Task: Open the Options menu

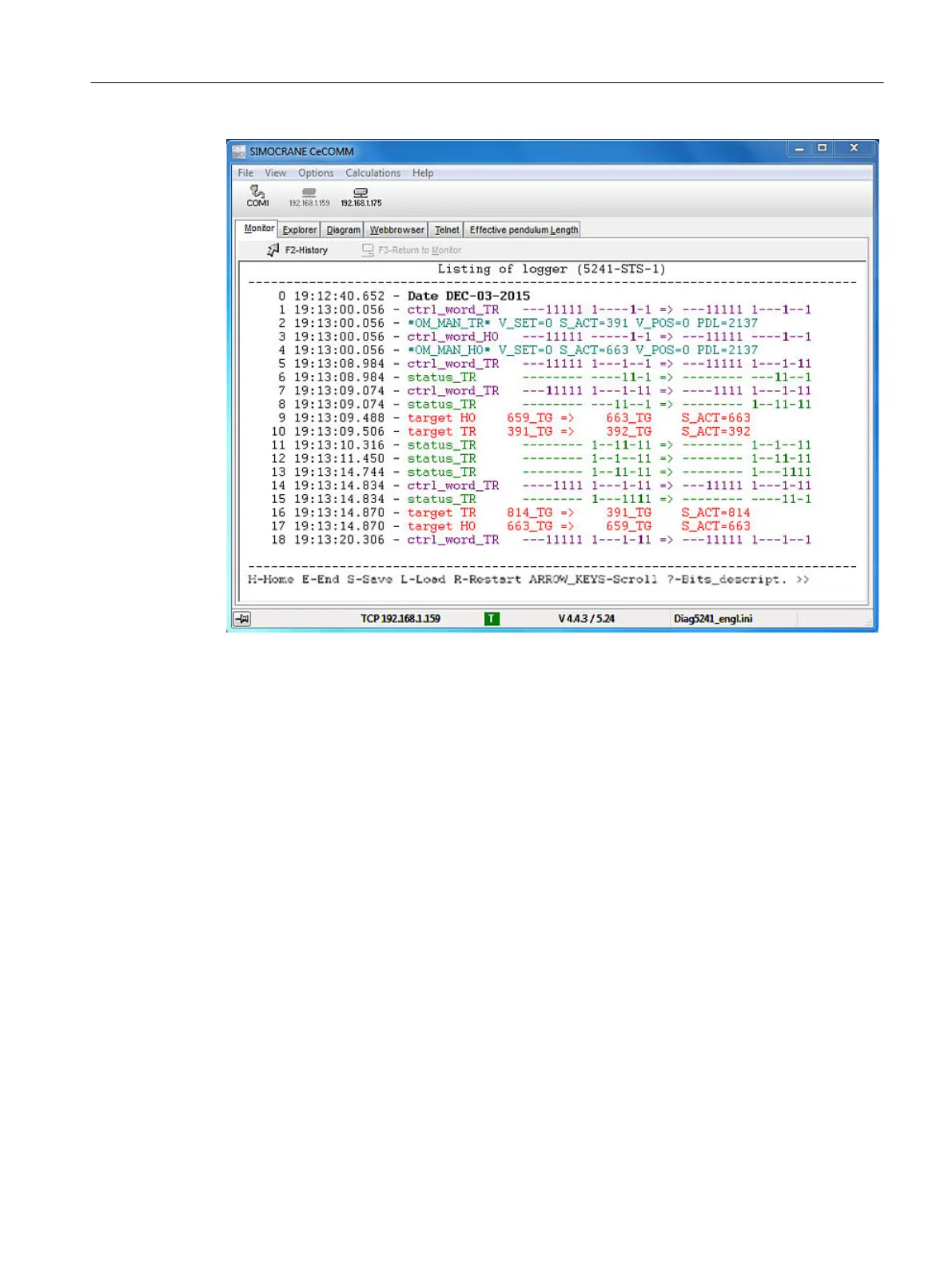Action: pyautogui.click(x=316, y=173)
